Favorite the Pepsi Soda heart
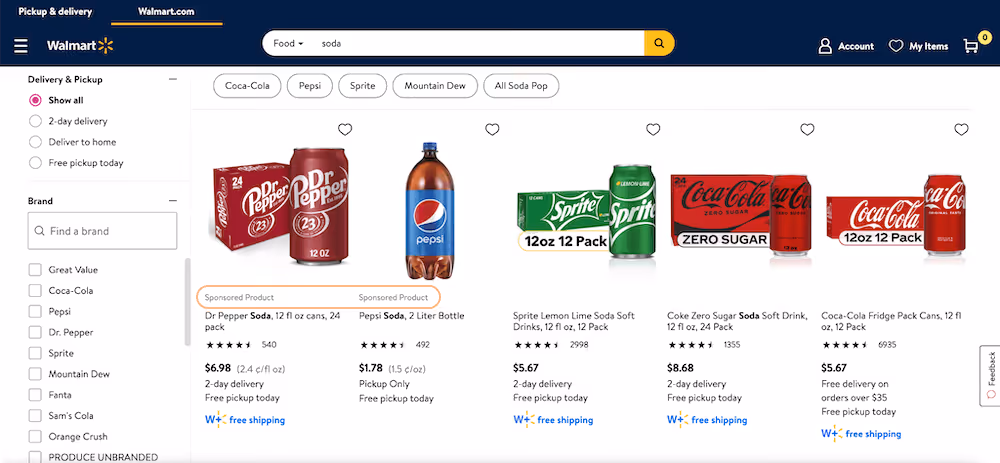Viewport: 1000px width, 463px height. pos(492,129)
